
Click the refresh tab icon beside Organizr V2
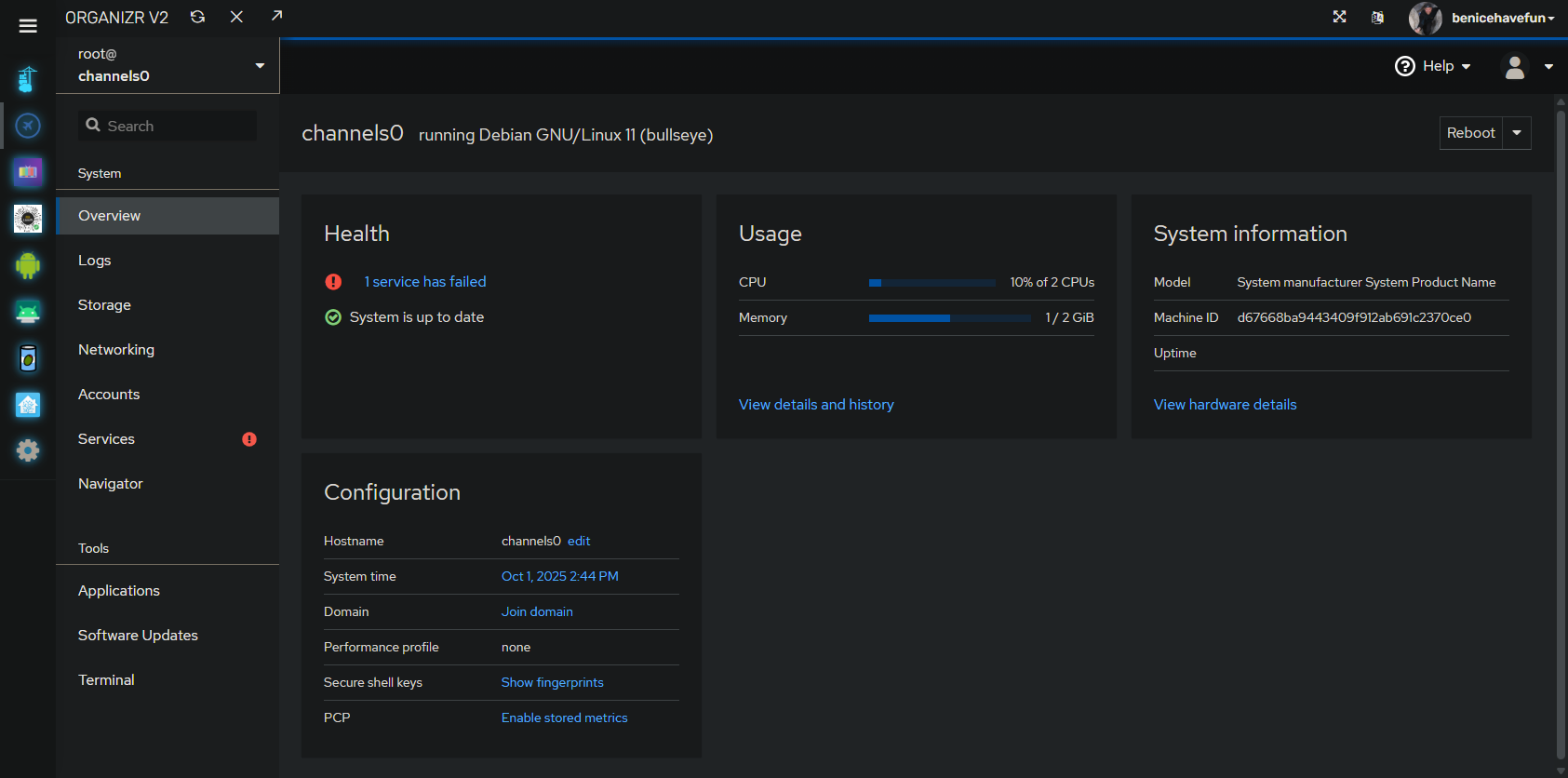[197, 17]
